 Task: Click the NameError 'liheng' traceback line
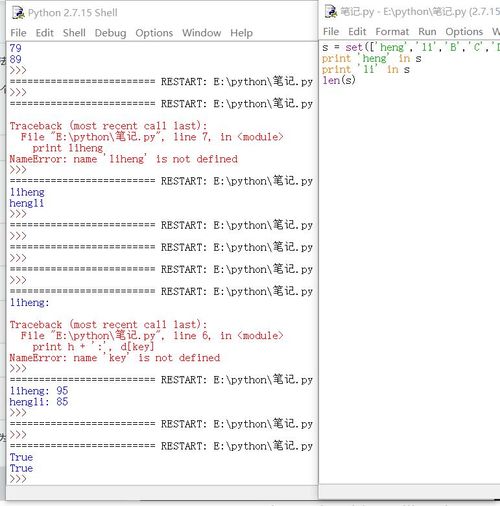tap(123, 159)
